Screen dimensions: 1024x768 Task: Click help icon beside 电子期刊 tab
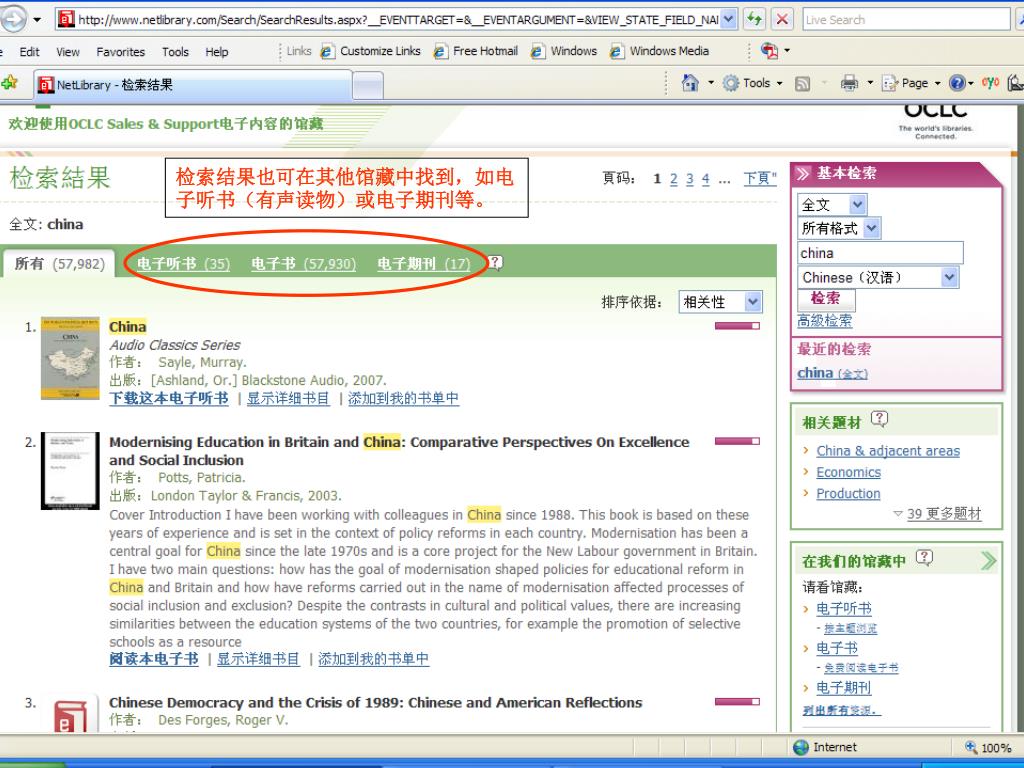(x=496, y=263)
